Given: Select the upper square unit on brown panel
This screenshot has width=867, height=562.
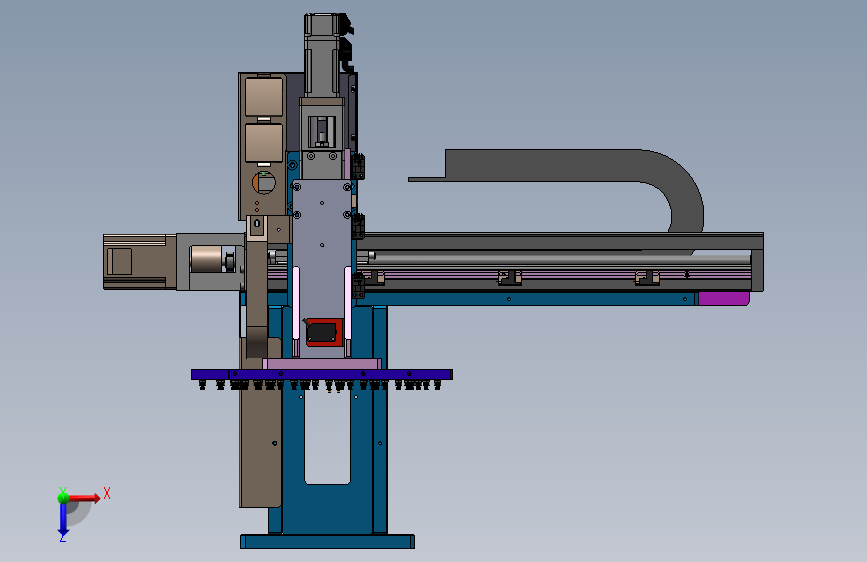Looking at the screenshot, I should coord(264,97).
